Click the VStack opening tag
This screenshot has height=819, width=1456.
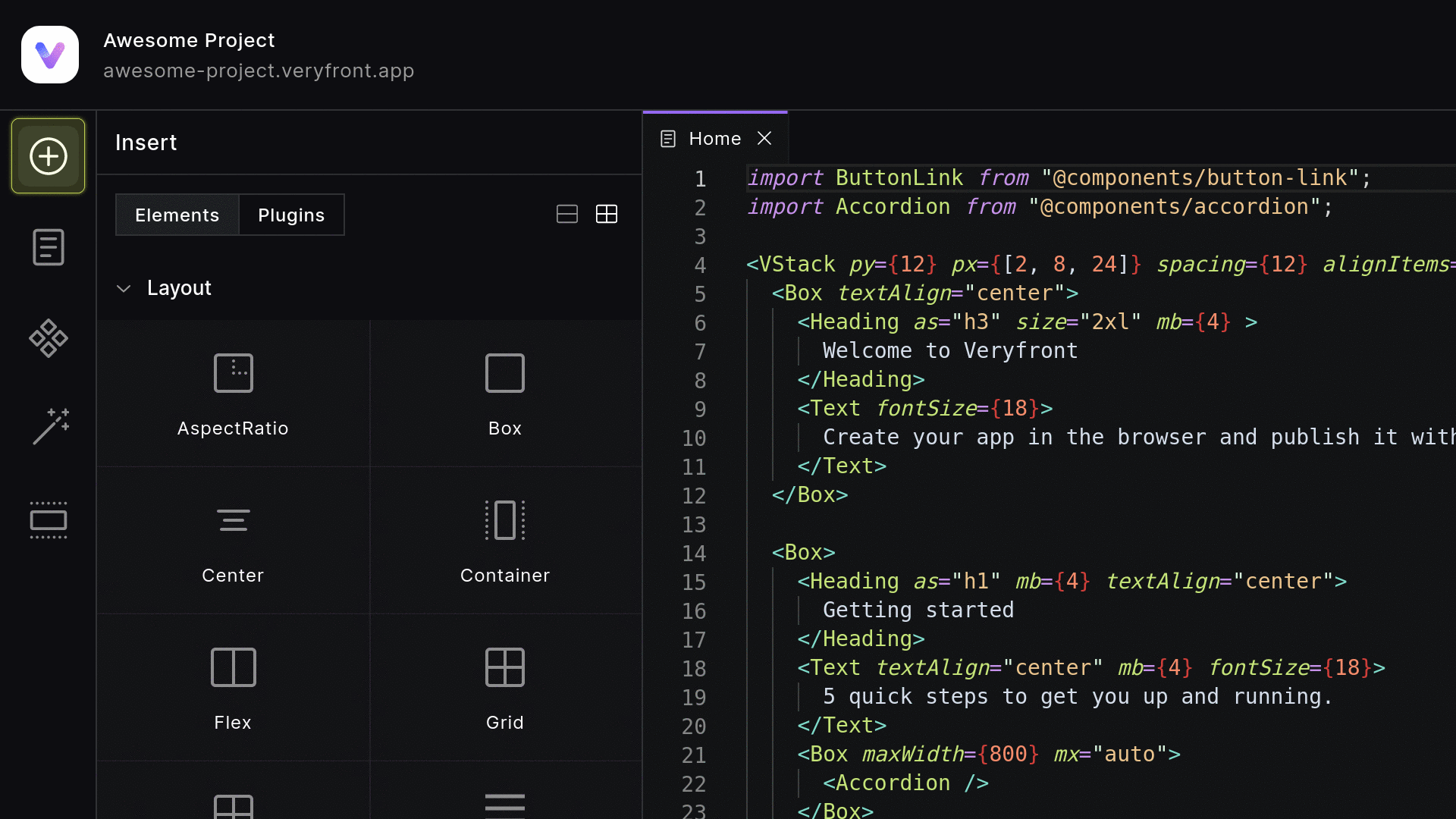[791, 264]
